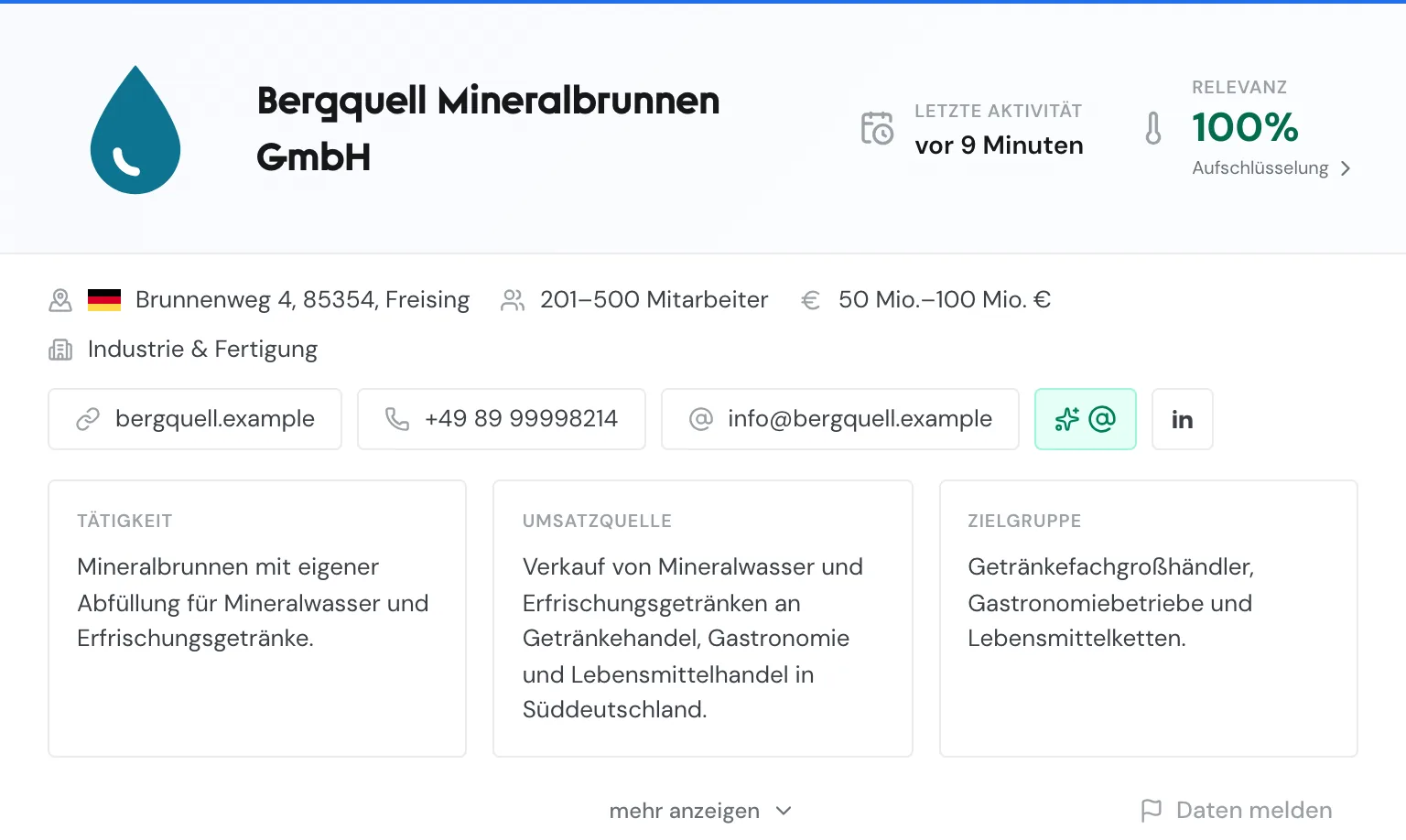Click the 'vor 9 Minuten' activity time
The width and height of the screenshot is (1406, 840).
tap(999, 145)
